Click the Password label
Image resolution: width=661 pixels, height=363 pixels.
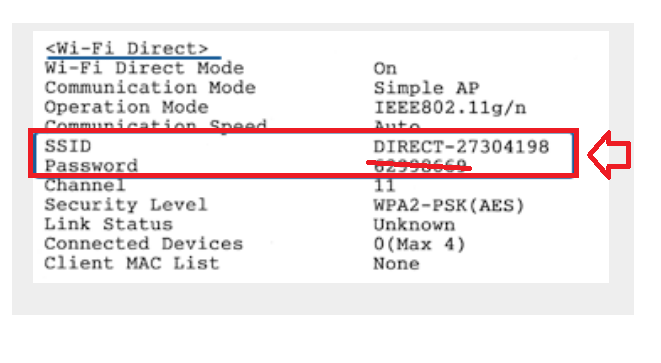point(91,166)
